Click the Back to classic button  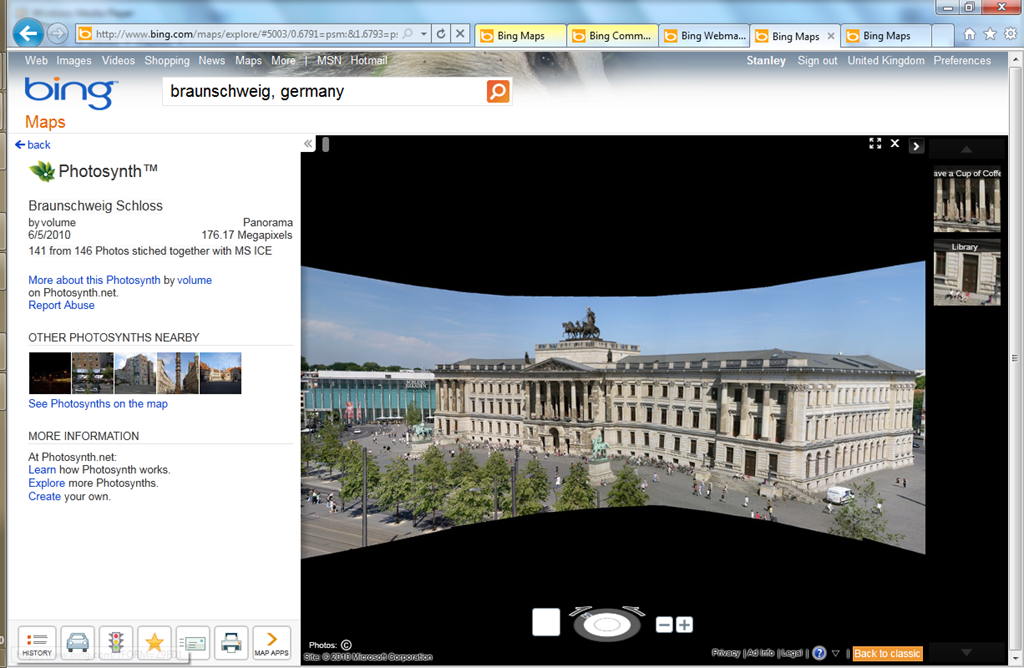(886, 653)
